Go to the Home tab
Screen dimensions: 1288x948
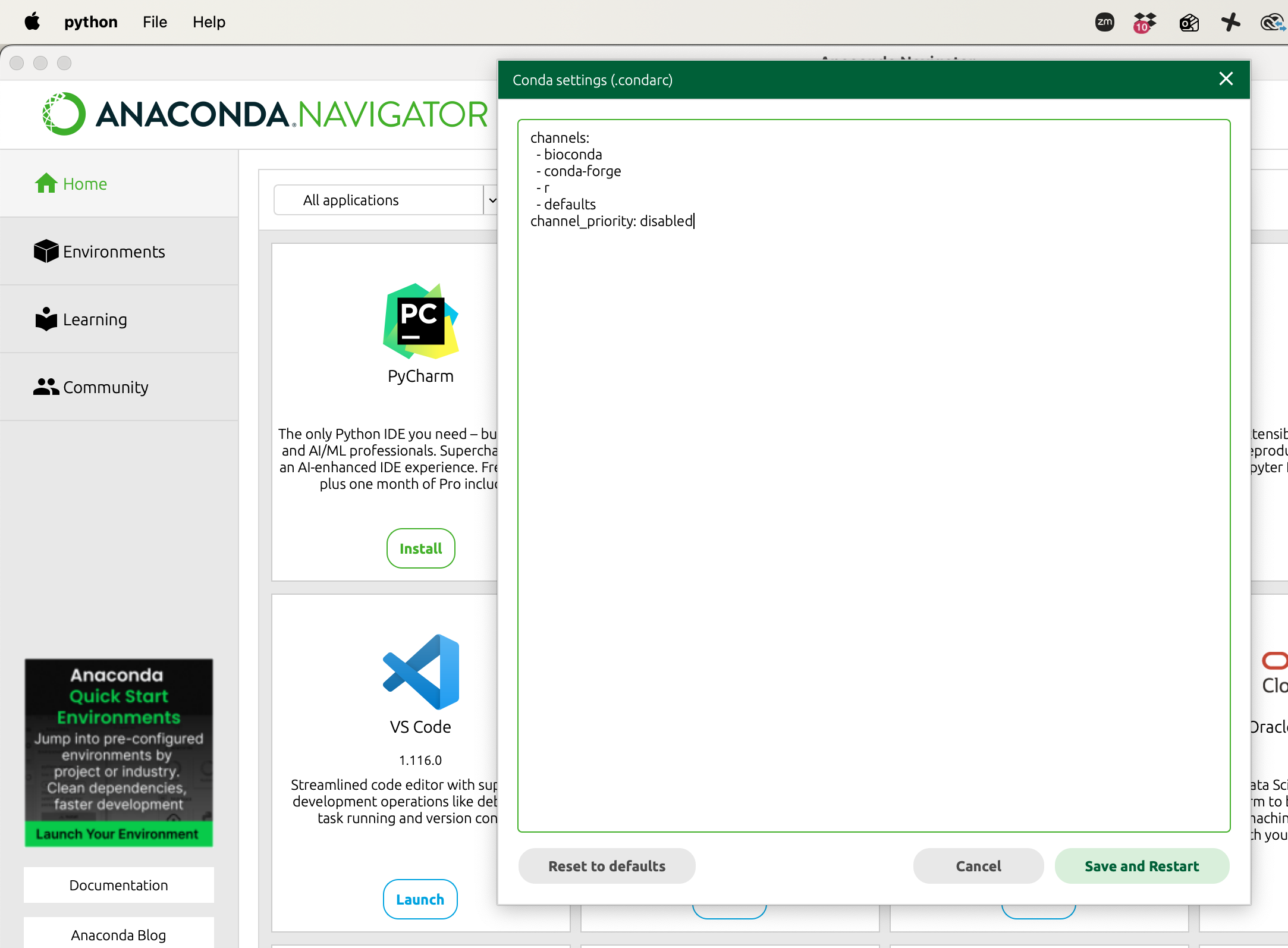tap(119, 184)
